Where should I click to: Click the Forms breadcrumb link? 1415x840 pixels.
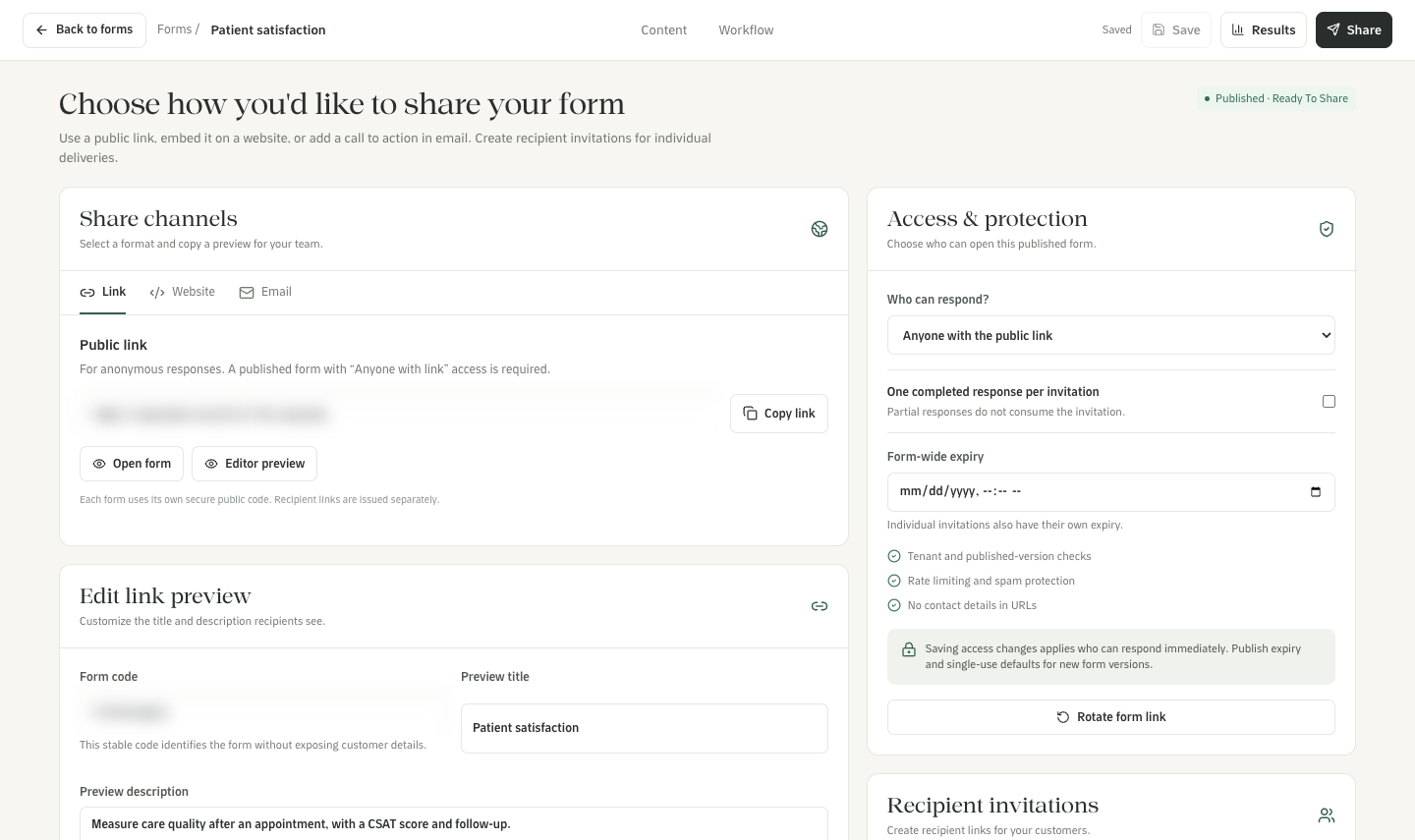click(175, 29)
